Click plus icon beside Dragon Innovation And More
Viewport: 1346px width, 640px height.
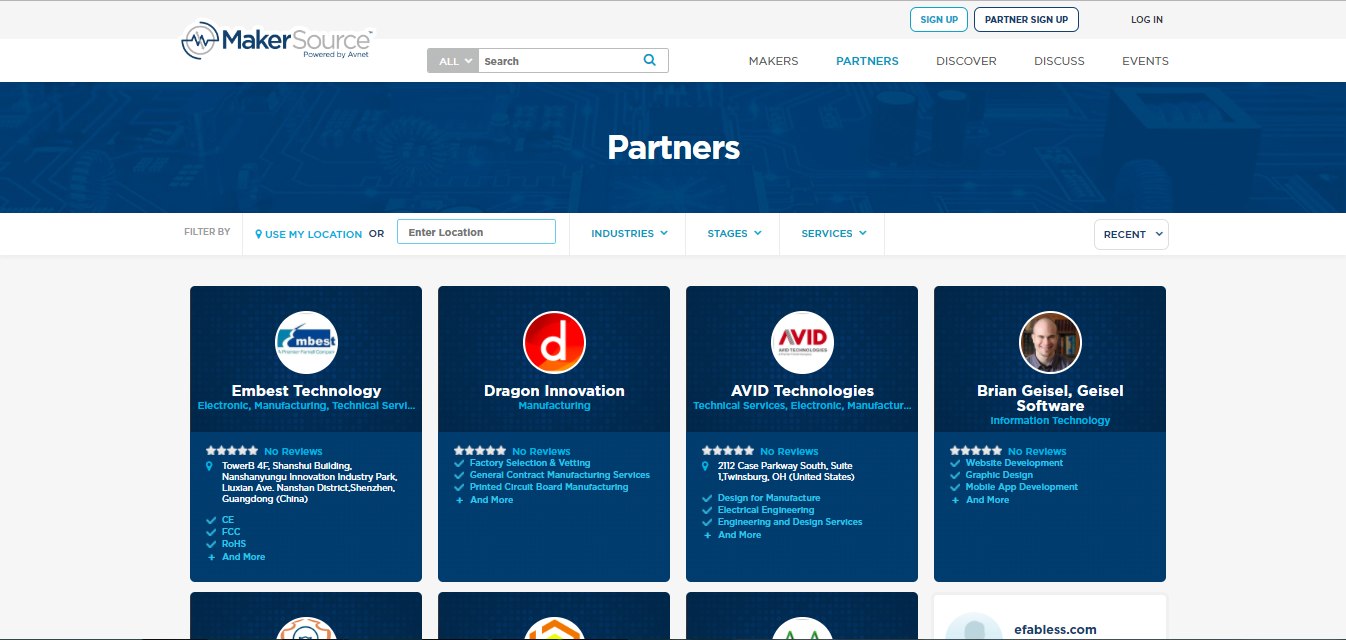pyautogui.click(x=459, y=500)
